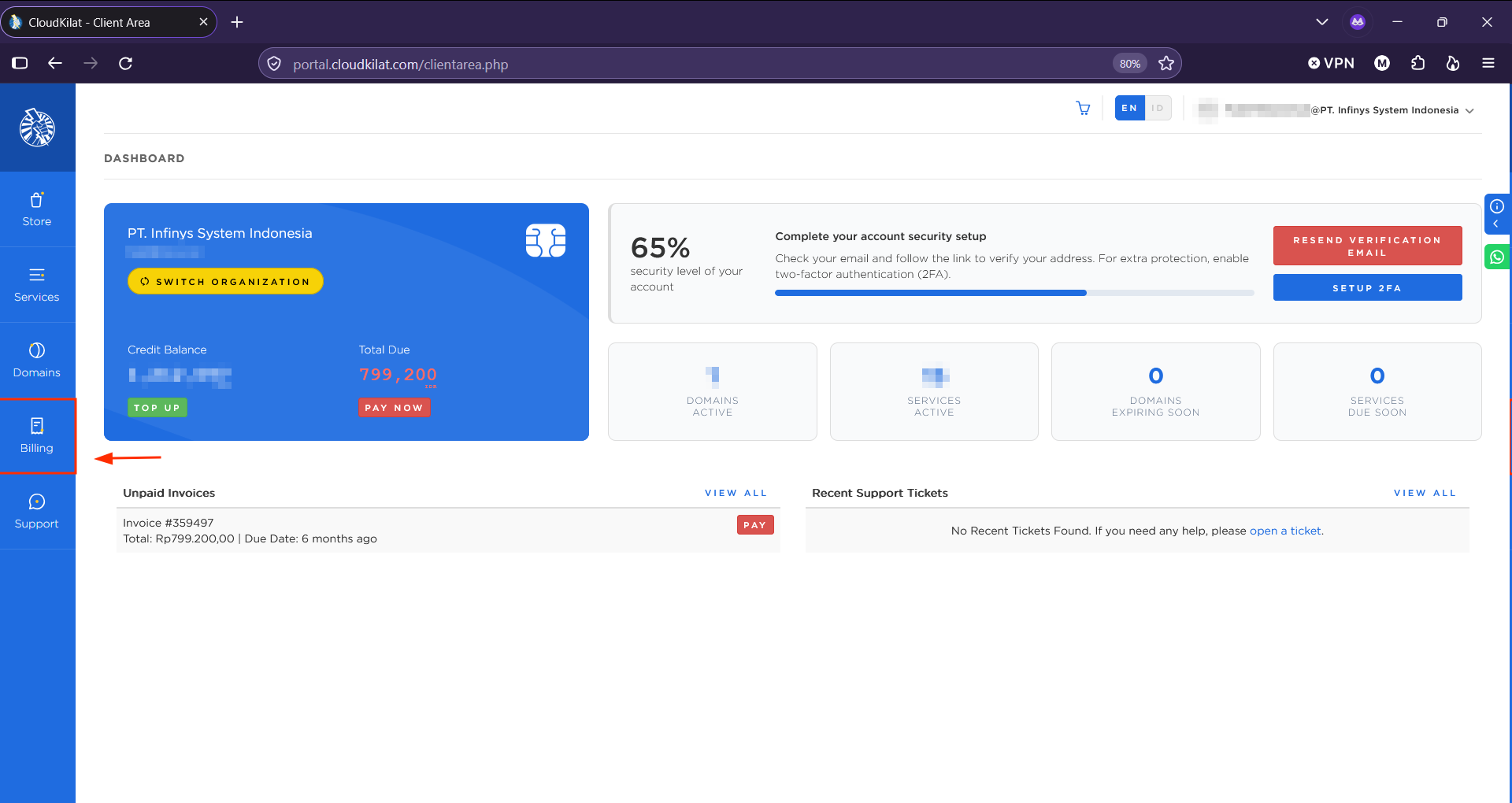Open Support from the sidebar
The height and width of the screenshot is (803, 1512).
pos(37,512)
